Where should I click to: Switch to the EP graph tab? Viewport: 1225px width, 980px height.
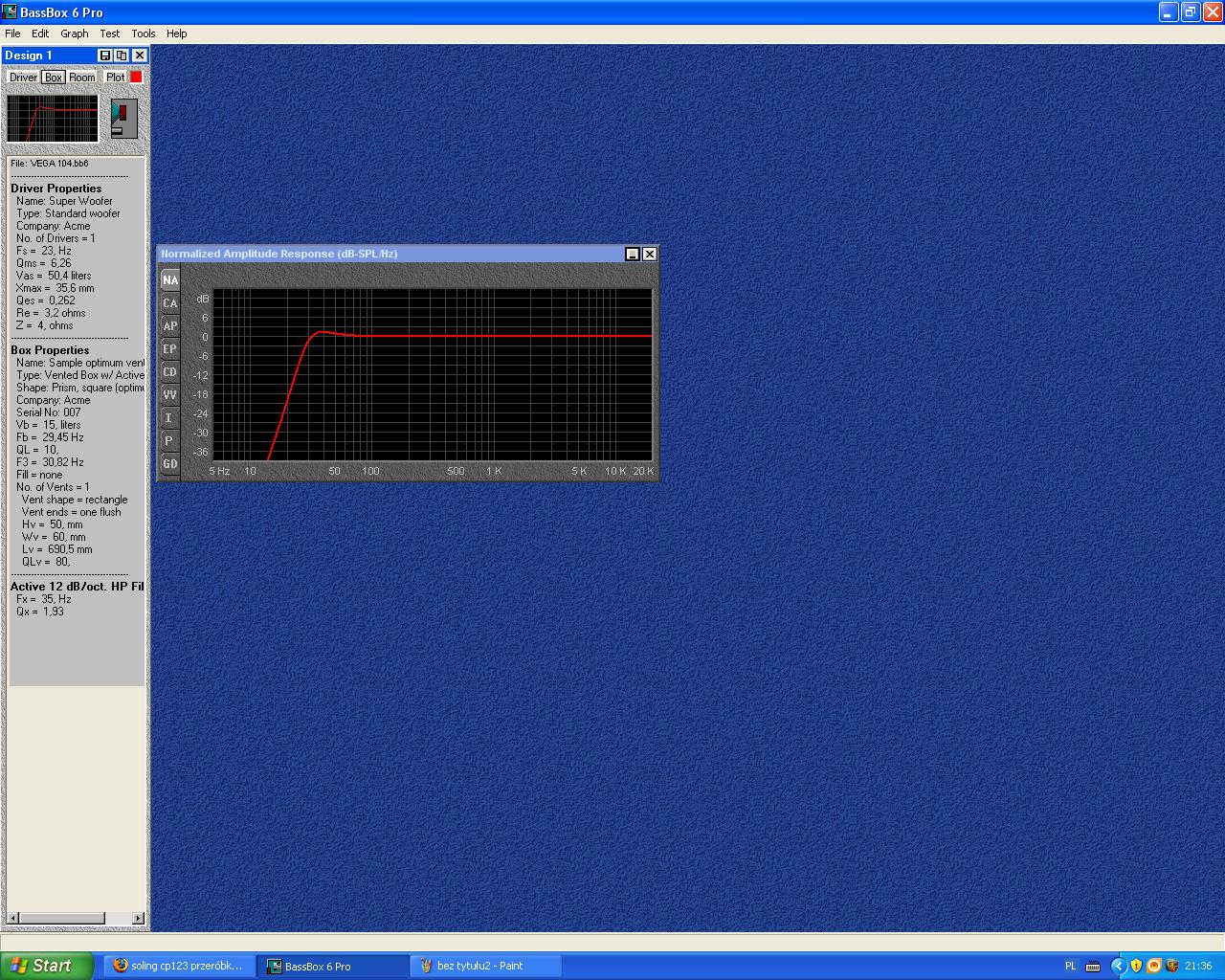pos(169,349)
